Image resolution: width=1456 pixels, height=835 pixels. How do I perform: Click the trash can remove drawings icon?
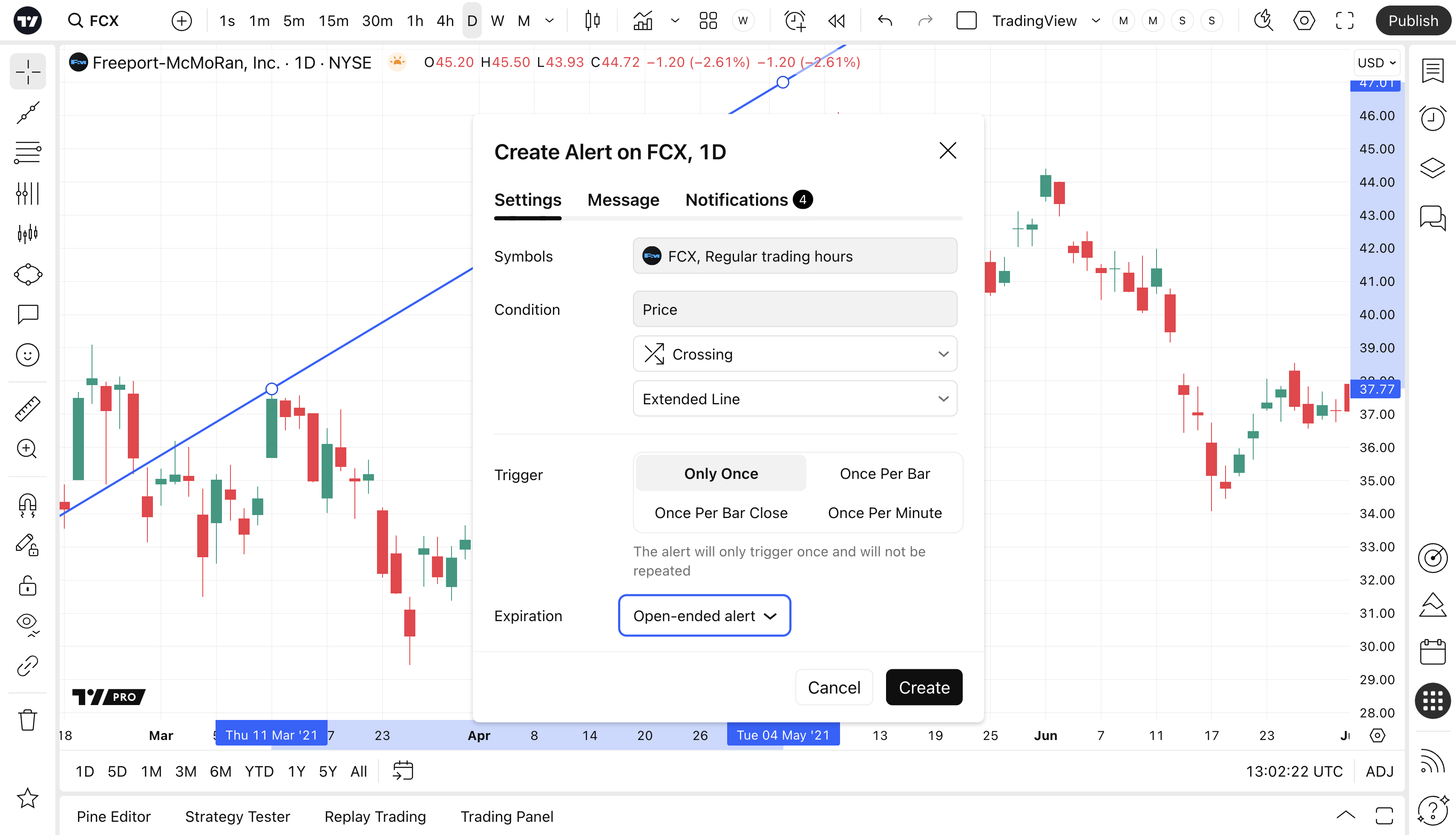coord(28,720)
